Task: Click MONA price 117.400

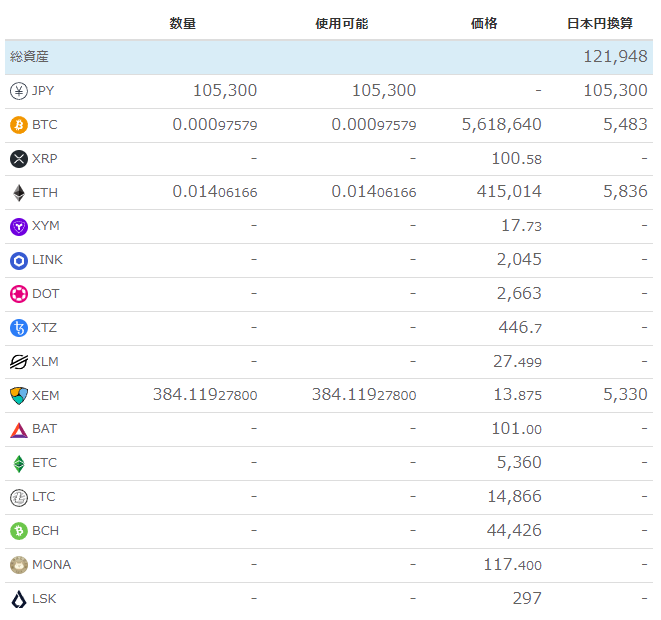Action: point(512,565)
